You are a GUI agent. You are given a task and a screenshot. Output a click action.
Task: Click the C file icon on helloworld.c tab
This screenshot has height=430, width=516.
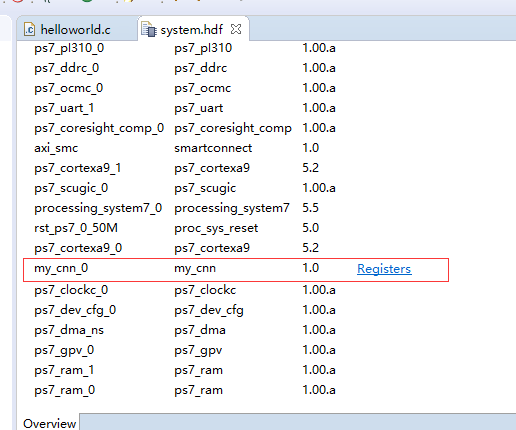pyautogui.click(x=30, y=30)
